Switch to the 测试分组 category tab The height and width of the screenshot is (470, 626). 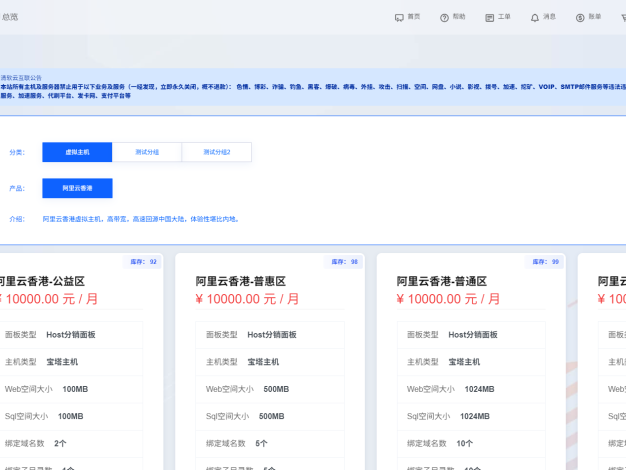(147, 152)
